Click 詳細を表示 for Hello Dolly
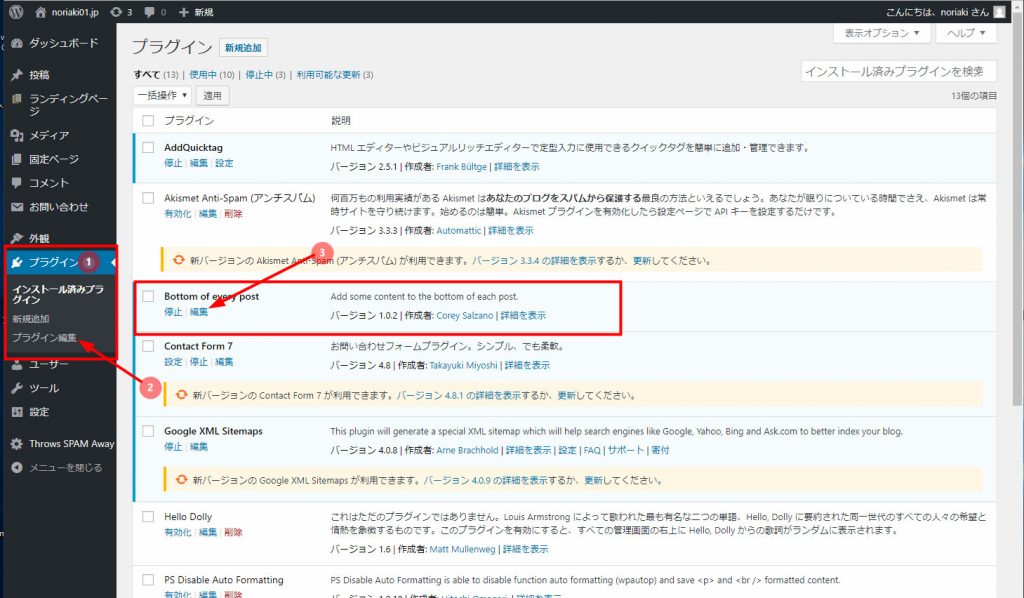This screenshot has width=1024, height=598. [x=525, y=549]
